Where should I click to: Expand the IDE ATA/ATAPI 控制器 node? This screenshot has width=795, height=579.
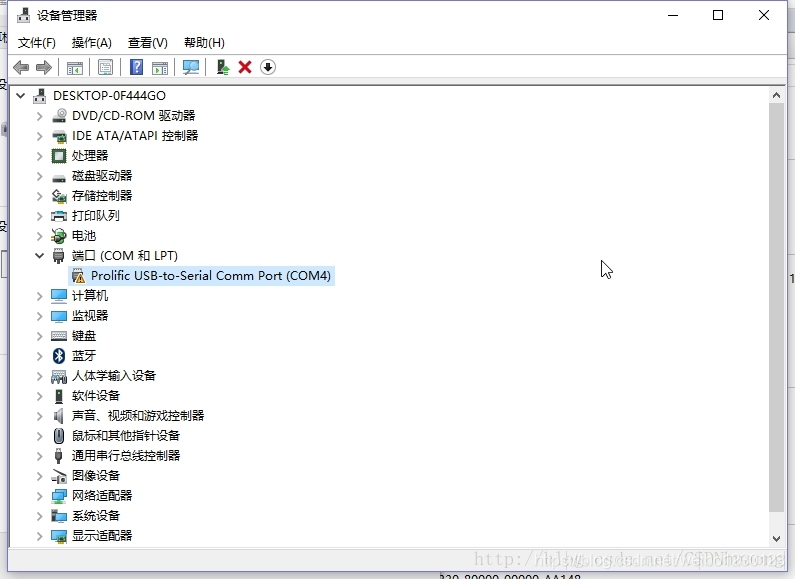[x=40, y=136]
